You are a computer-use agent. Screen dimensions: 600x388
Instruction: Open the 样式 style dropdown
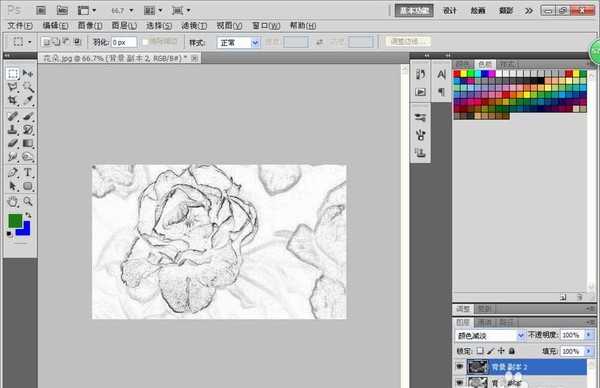click(x=238, y=42)
